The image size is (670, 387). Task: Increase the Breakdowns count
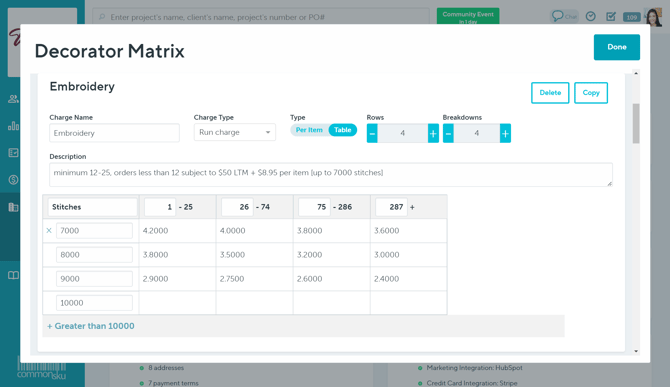pos(505,133)
